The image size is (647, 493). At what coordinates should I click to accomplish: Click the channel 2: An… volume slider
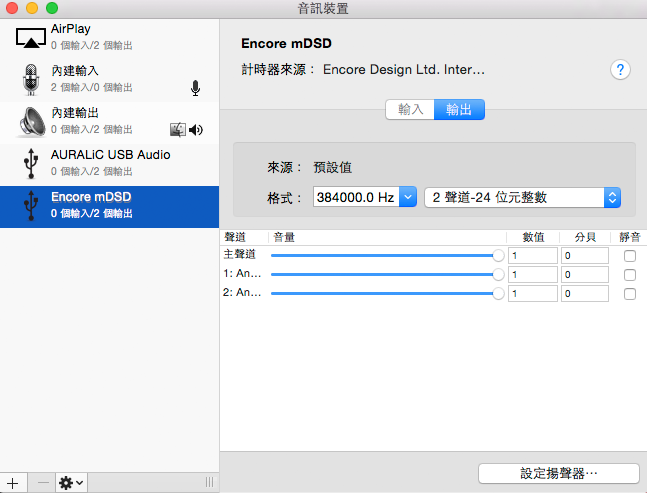387,294
